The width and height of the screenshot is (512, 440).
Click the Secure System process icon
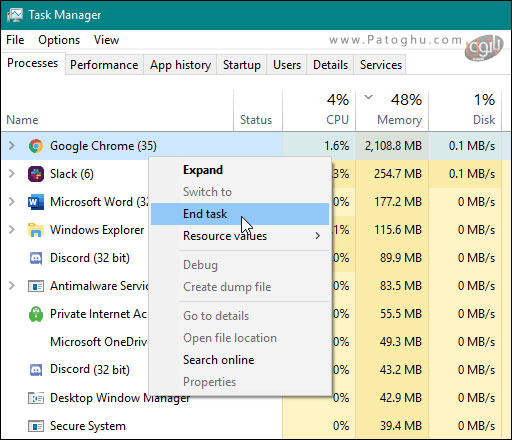coord(36,426)
